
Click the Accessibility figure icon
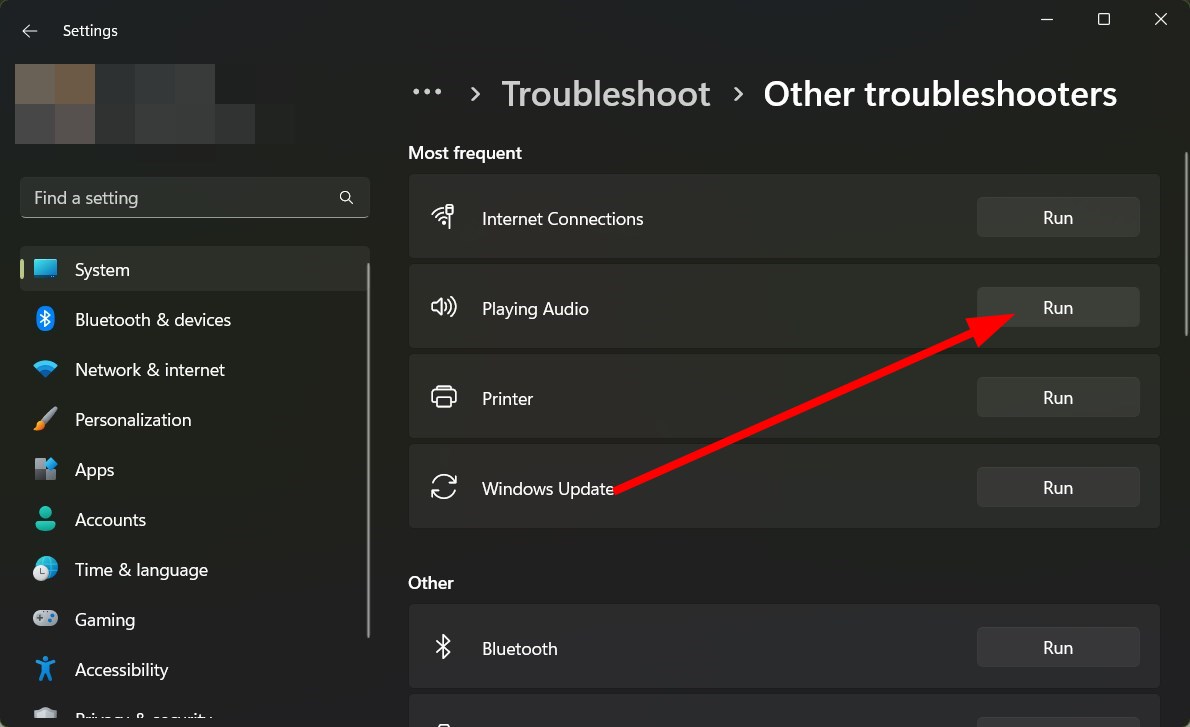tap(45, 670)
